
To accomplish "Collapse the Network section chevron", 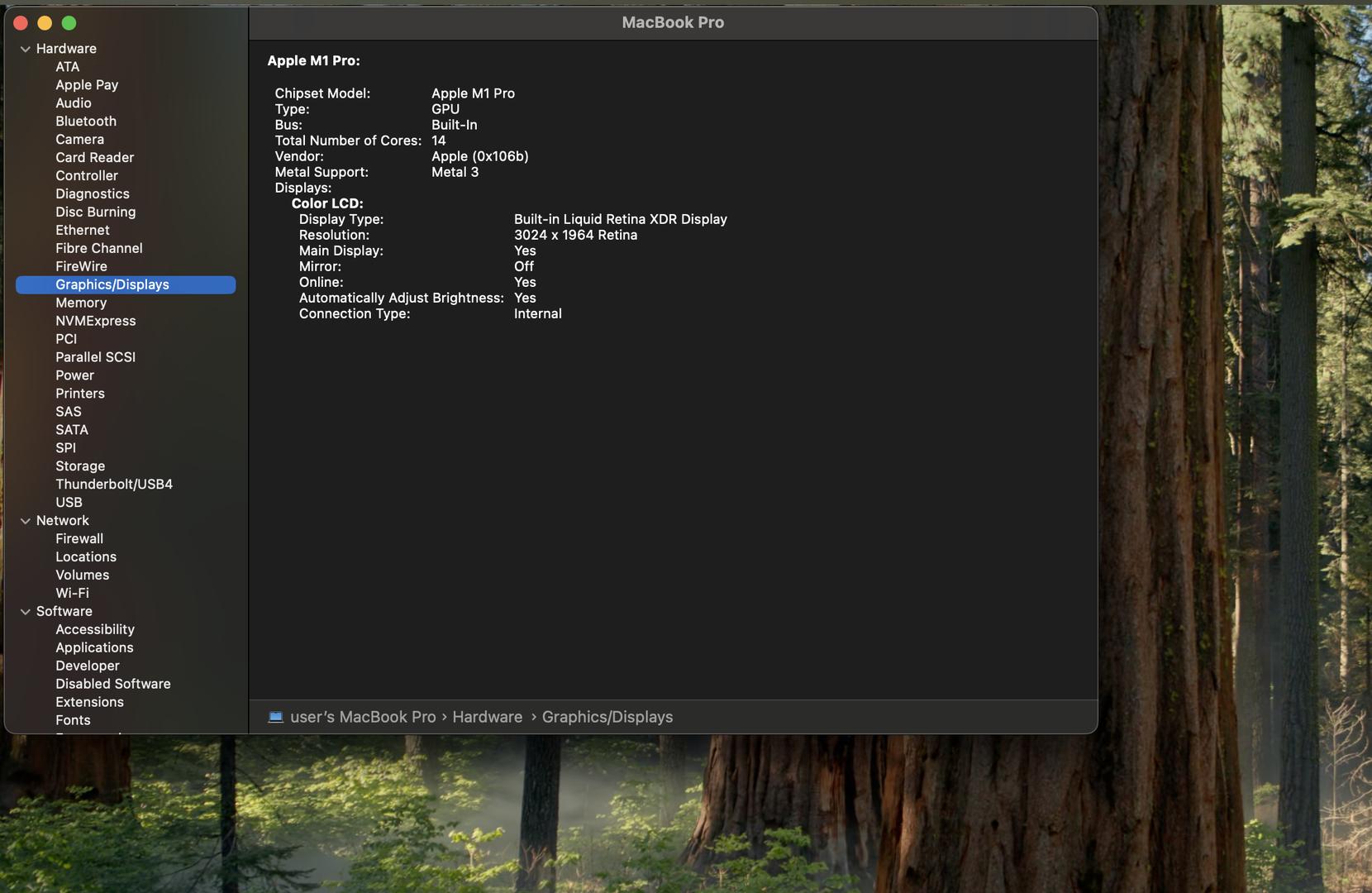I will click(26, 521).
